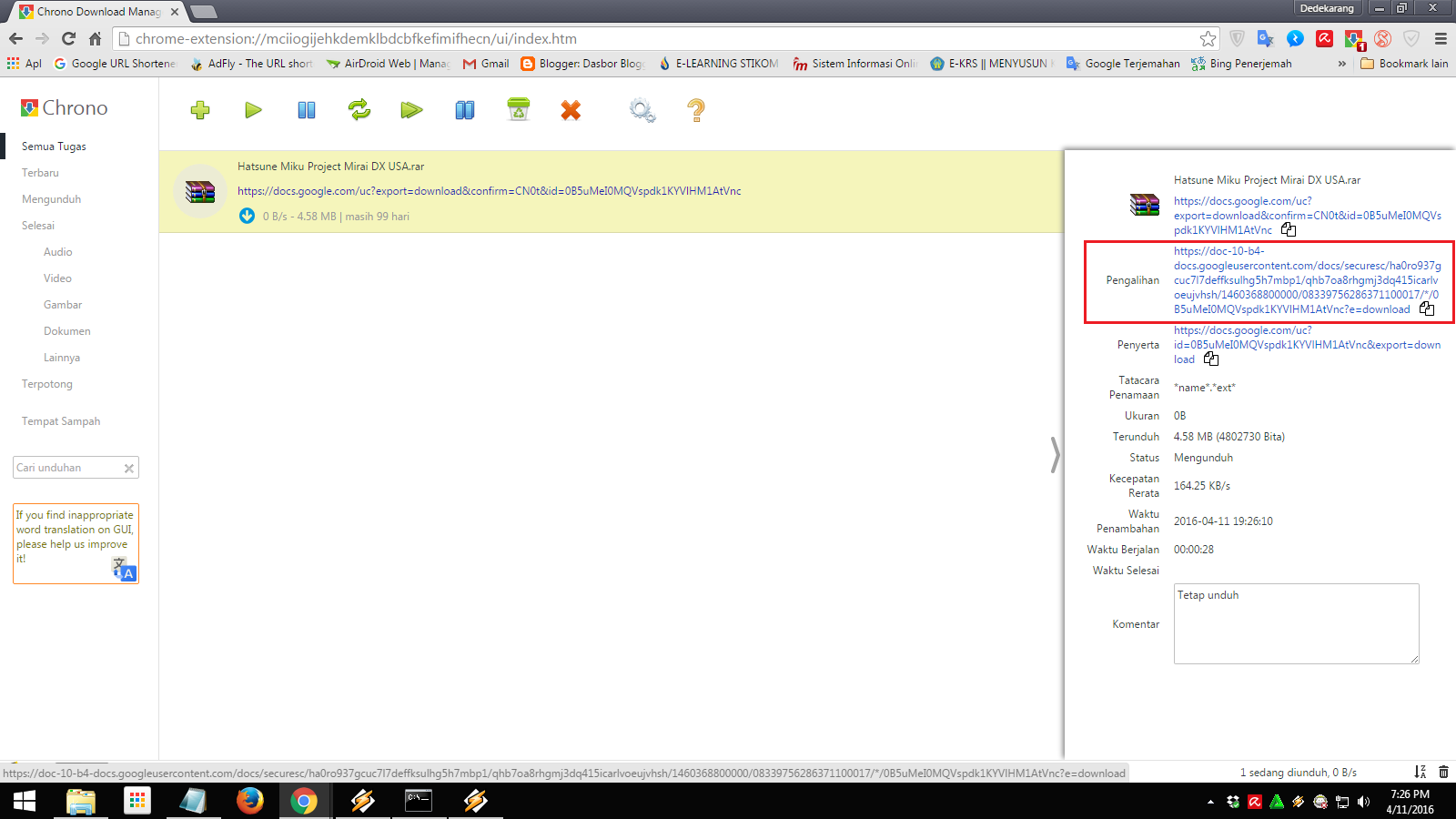Filter by Video files
The width and height of the screenshot is (1456, 819).
click(x=57, y=278)
